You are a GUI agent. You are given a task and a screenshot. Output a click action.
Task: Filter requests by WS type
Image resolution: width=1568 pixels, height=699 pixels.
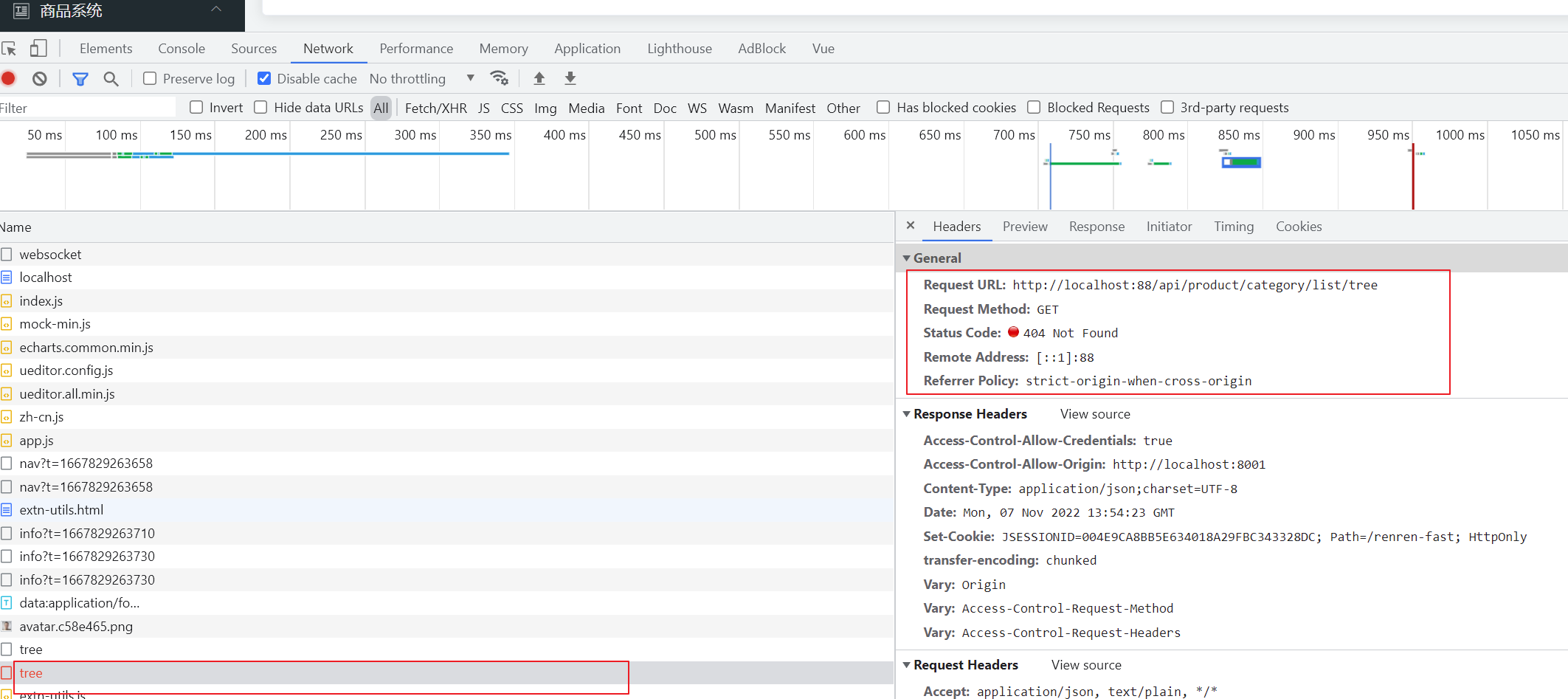point(697,108)
